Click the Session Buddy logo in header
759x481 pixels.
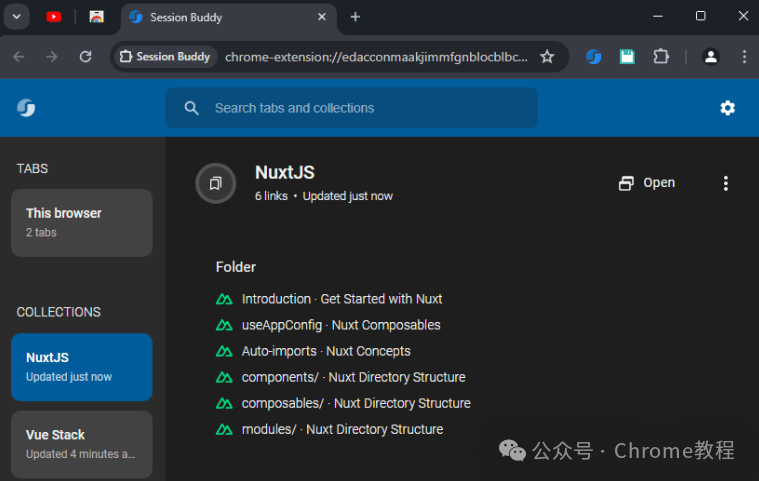coord(26,107)
